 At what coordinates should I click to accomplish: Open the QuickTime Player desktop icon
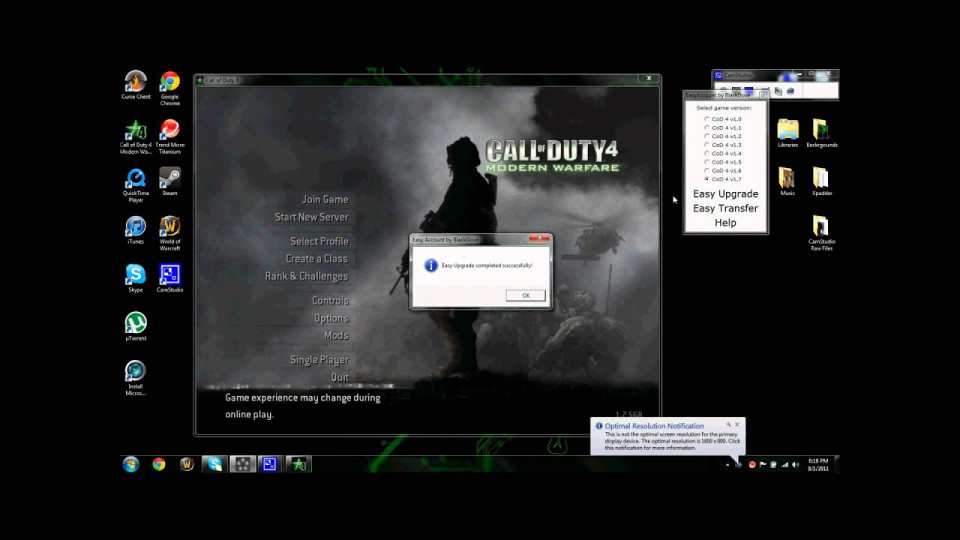click(x=135, y=185)
